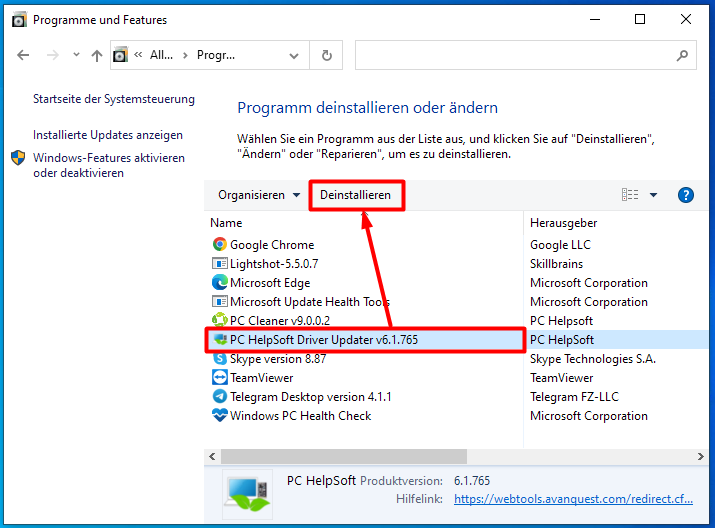
Task: Click the PC HelpSoft Driver Updater icon
Action: pyautogui.click(x=220, y=340)
